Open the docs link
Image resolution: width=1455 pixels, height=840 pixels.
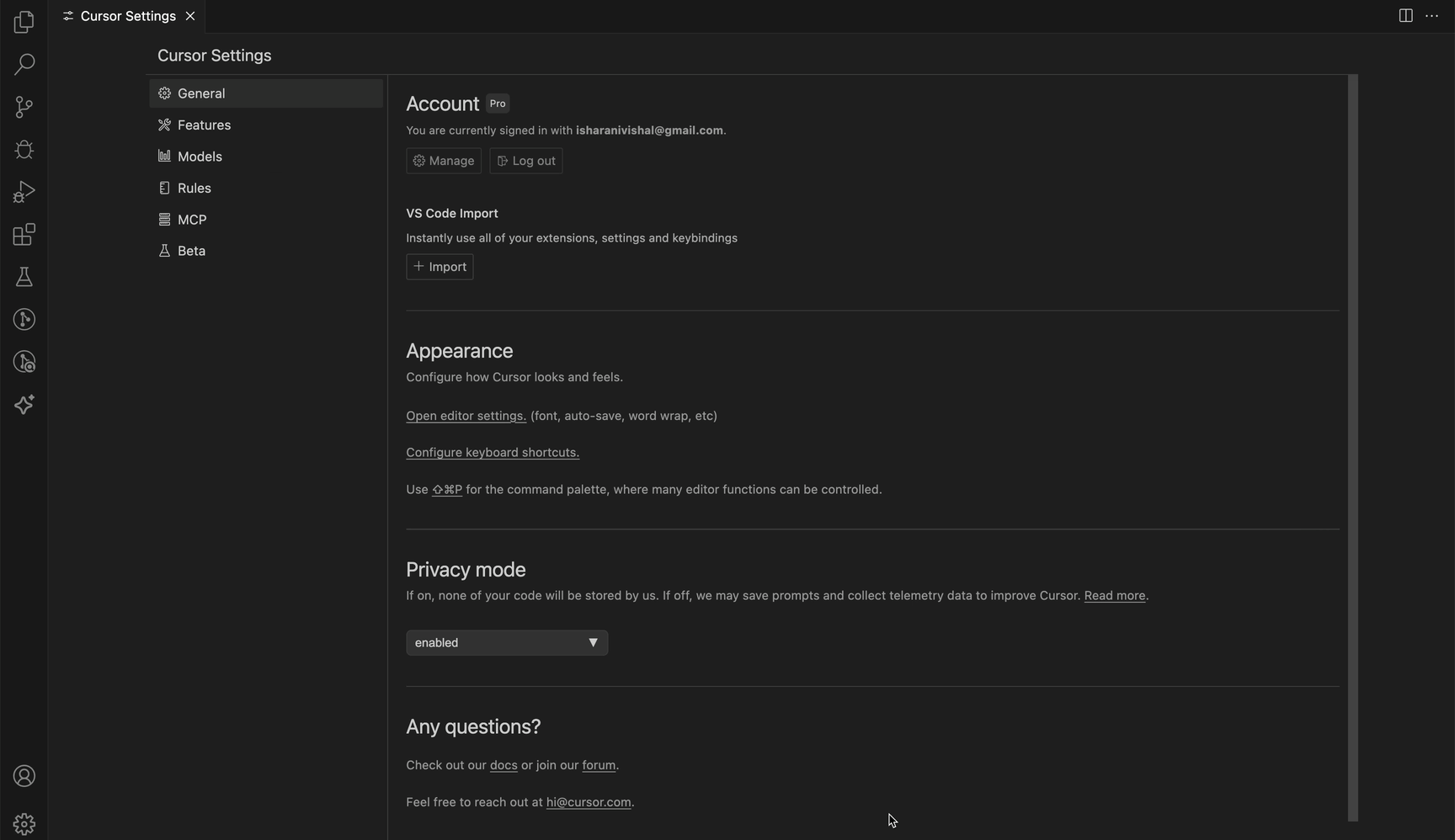[x=504, y=765]
